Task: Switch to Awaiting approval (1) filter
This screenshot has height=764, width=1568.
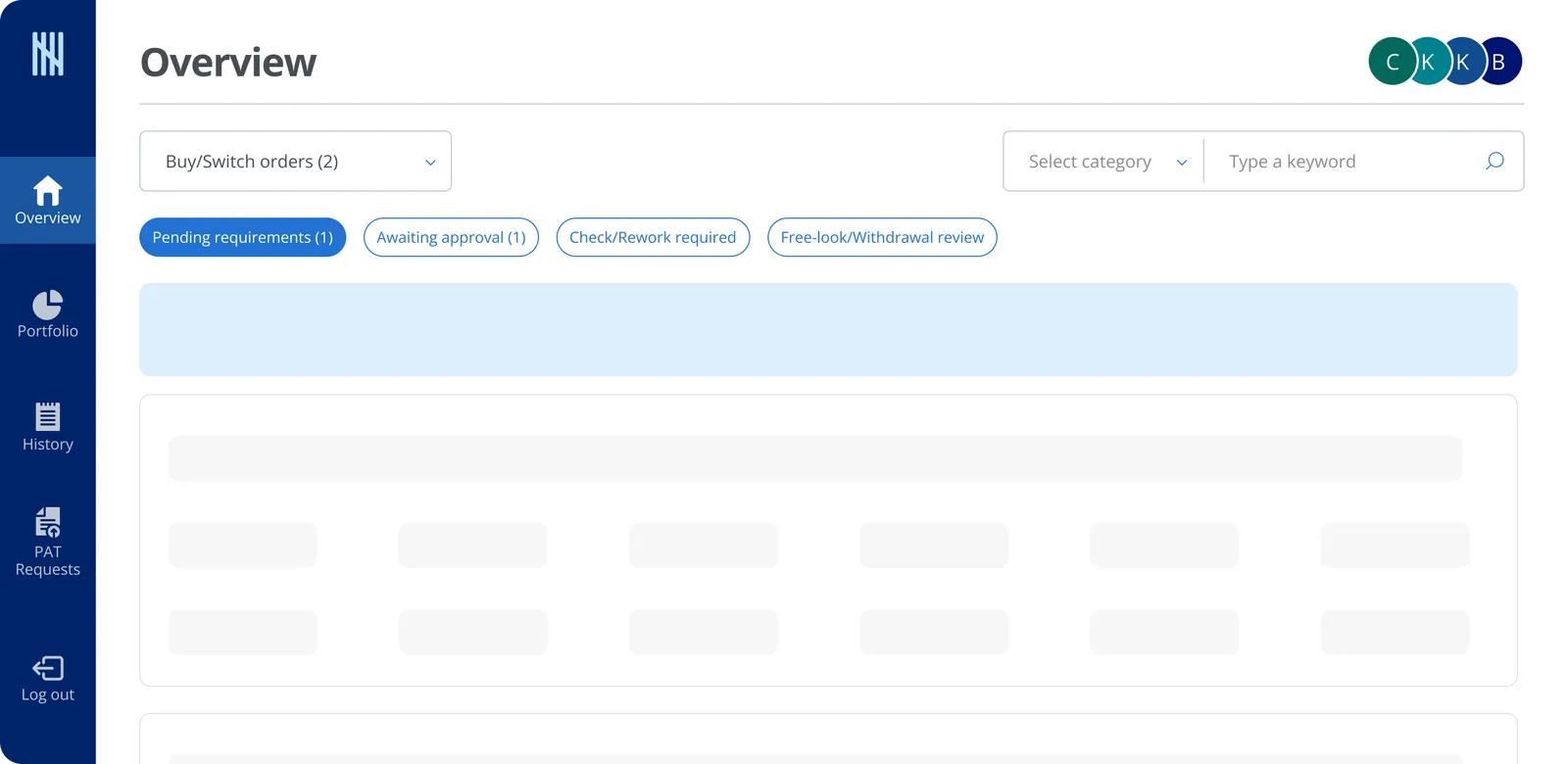Action: (x=451, y=237)
